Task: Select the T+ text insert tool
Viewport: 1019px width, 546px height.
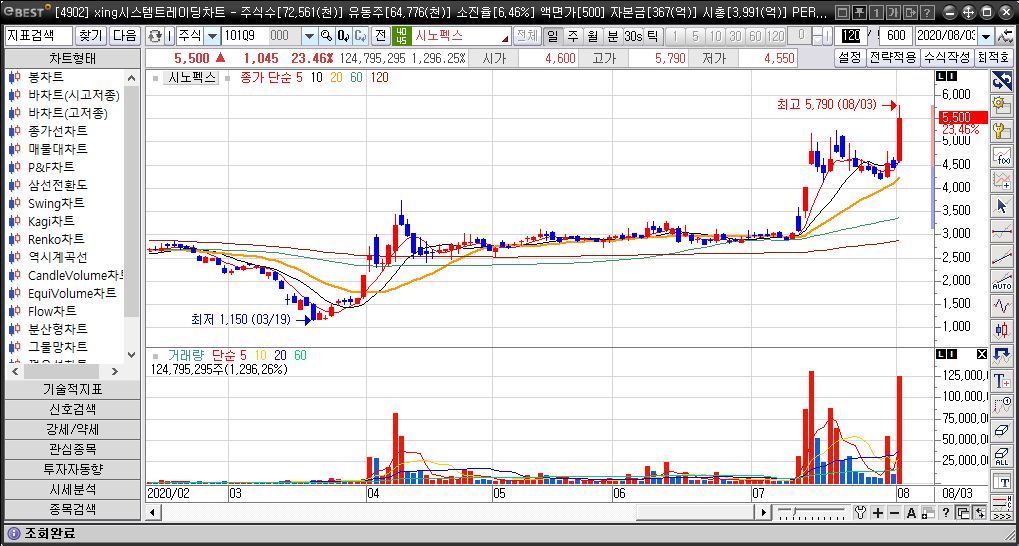Action: point(1001,381)
